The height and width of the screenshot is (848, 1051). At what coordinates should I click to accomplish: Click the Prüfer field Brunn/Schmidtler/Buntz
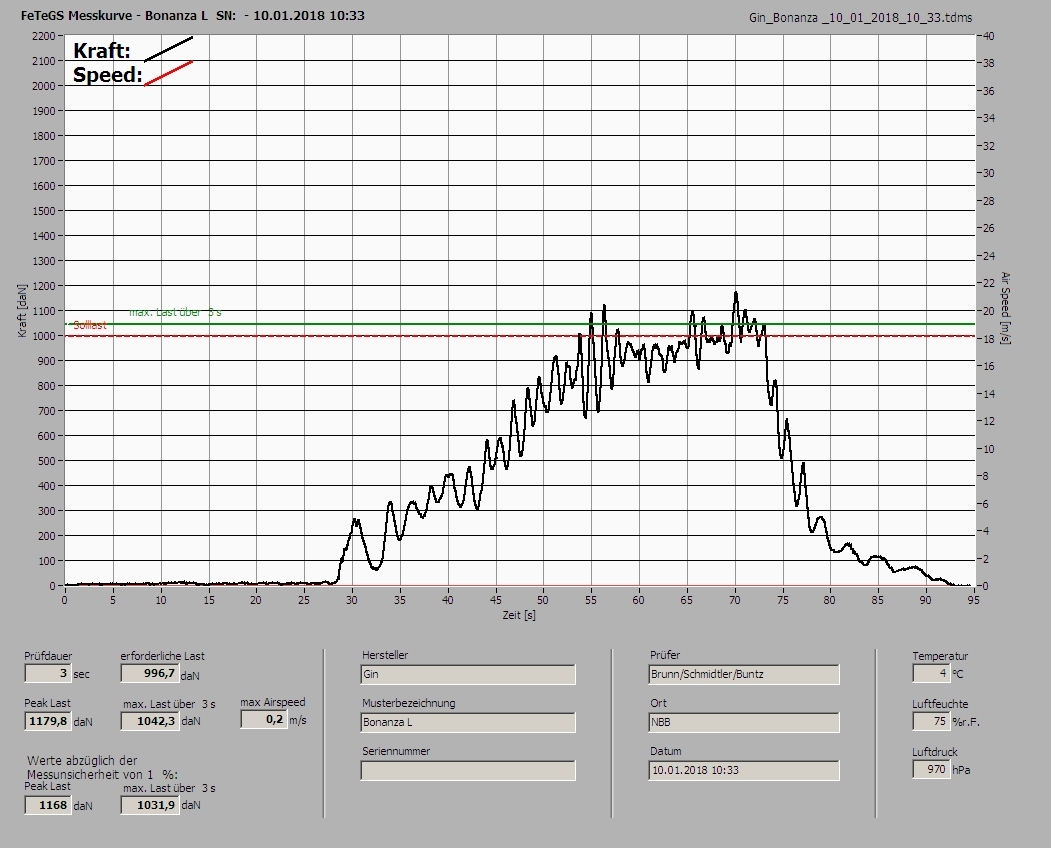pos(743,674)
